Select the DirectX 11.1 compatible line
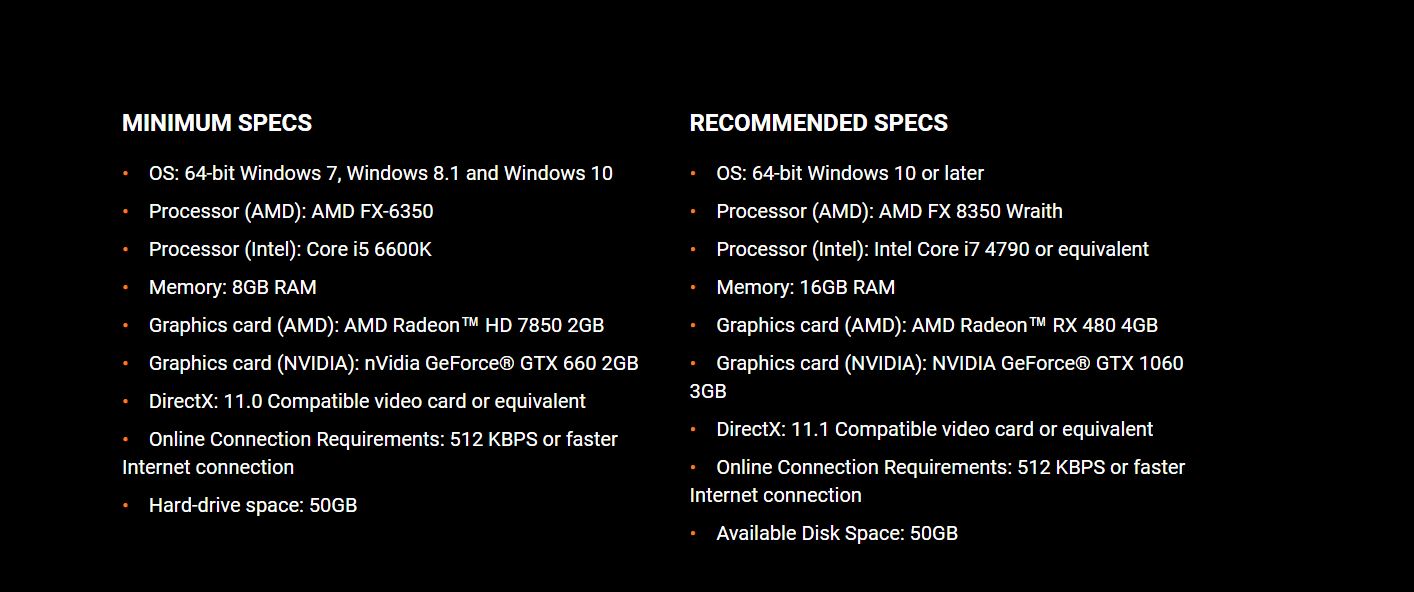The image size is (1414, 592). (935, 429)
